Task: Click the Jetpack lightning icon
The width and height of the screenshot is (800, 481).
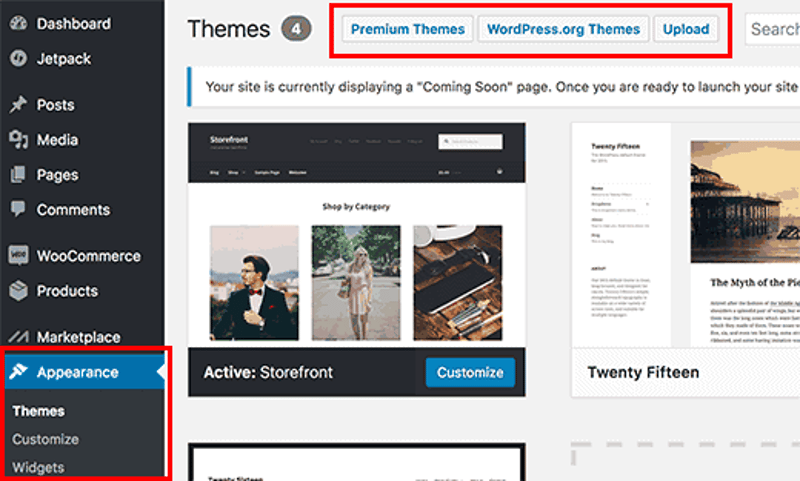Action: (x=18, y=58)
